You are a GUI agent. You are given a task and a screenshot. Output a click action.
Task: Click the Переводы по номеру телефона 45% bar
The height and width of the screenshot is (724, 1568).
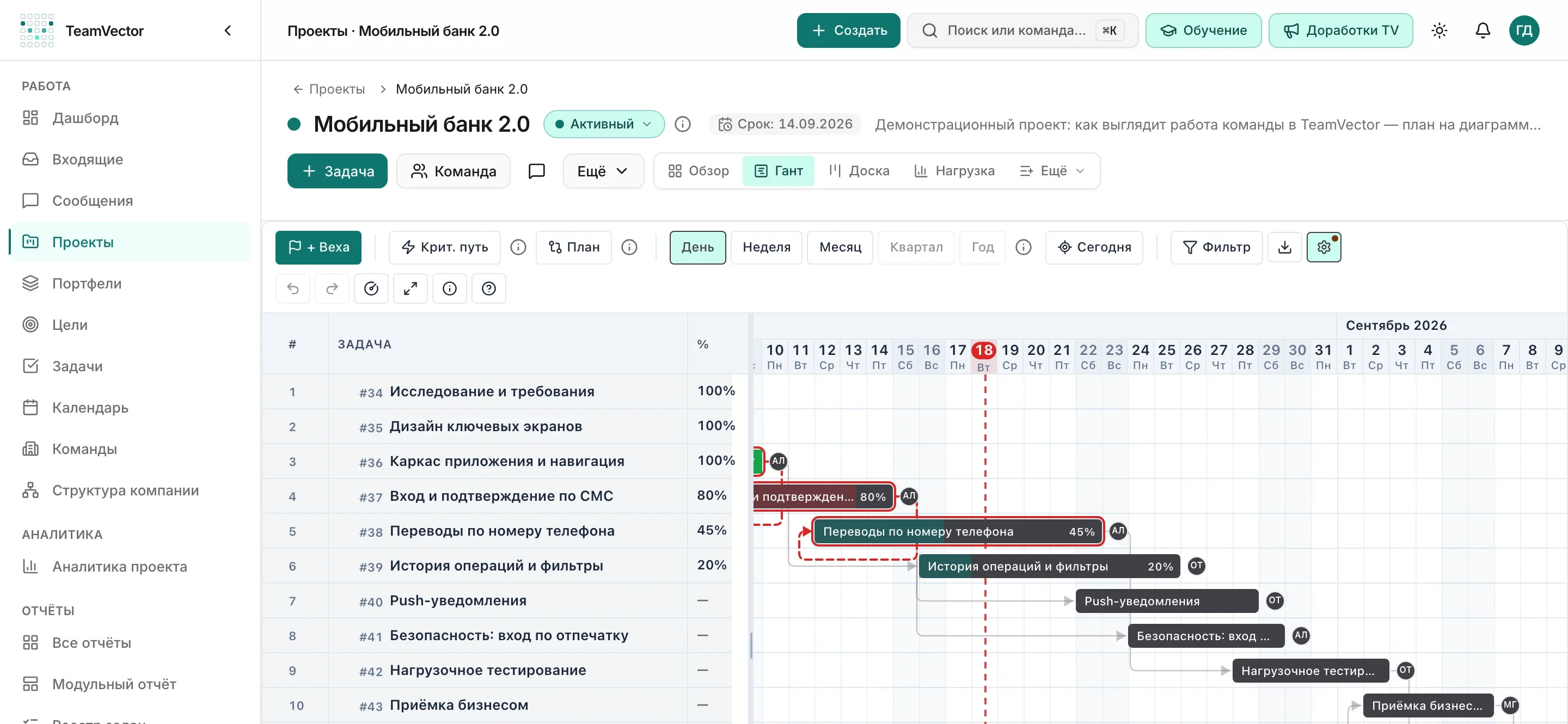pyautogui.click(x=958, y=532)
